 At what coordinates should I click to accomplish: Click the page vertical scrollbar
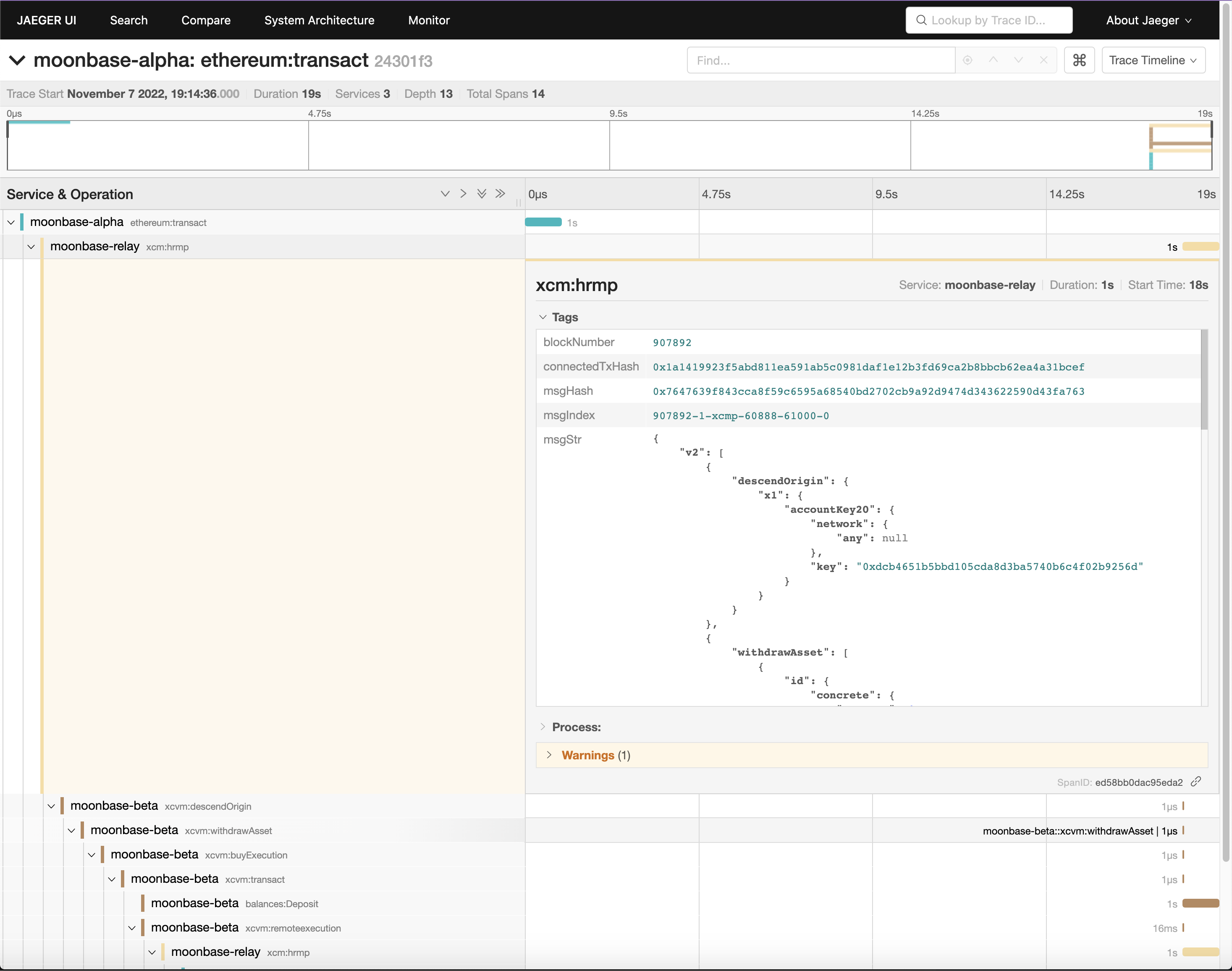(x=1226, y=432)
